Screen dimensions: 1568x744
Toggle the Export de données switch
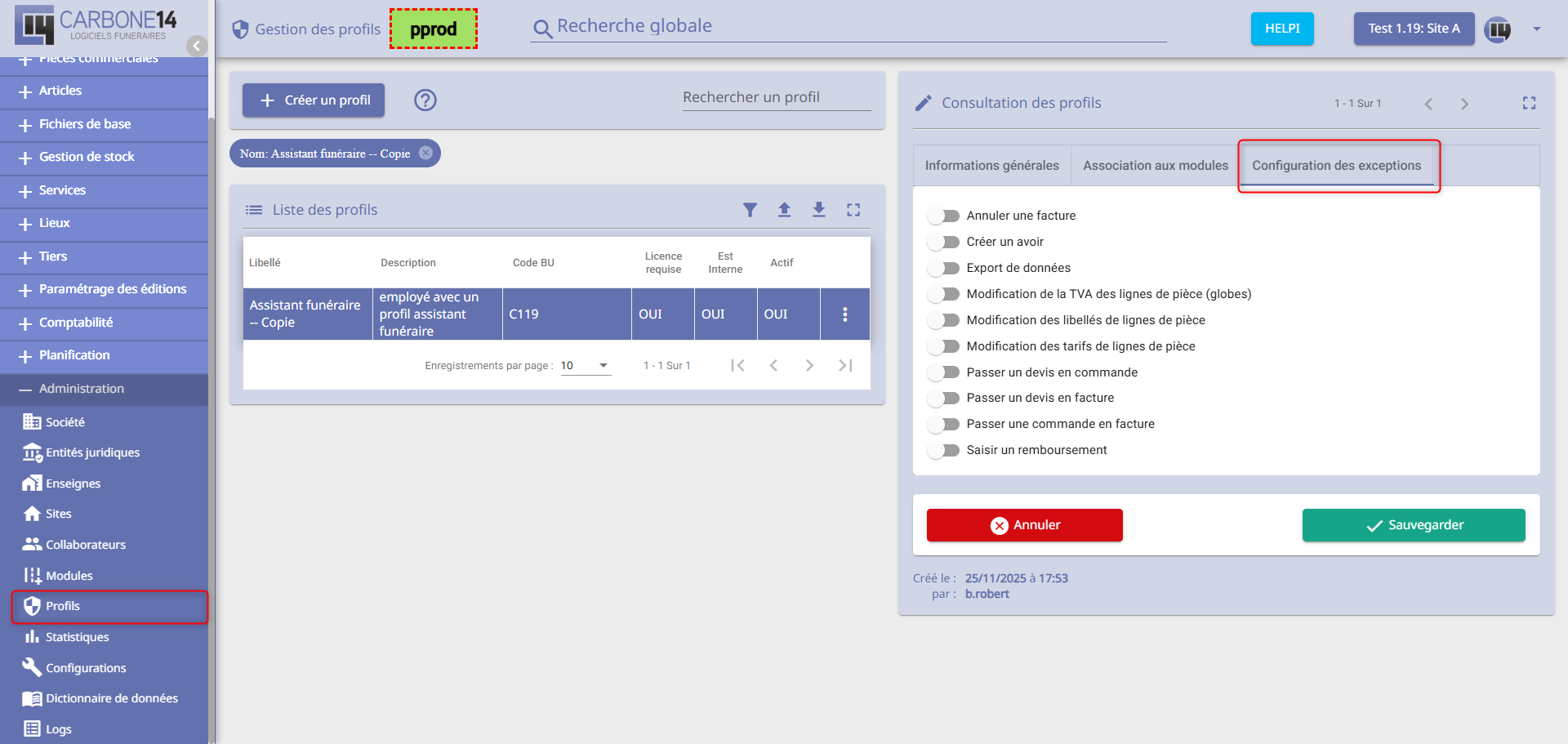944,269
